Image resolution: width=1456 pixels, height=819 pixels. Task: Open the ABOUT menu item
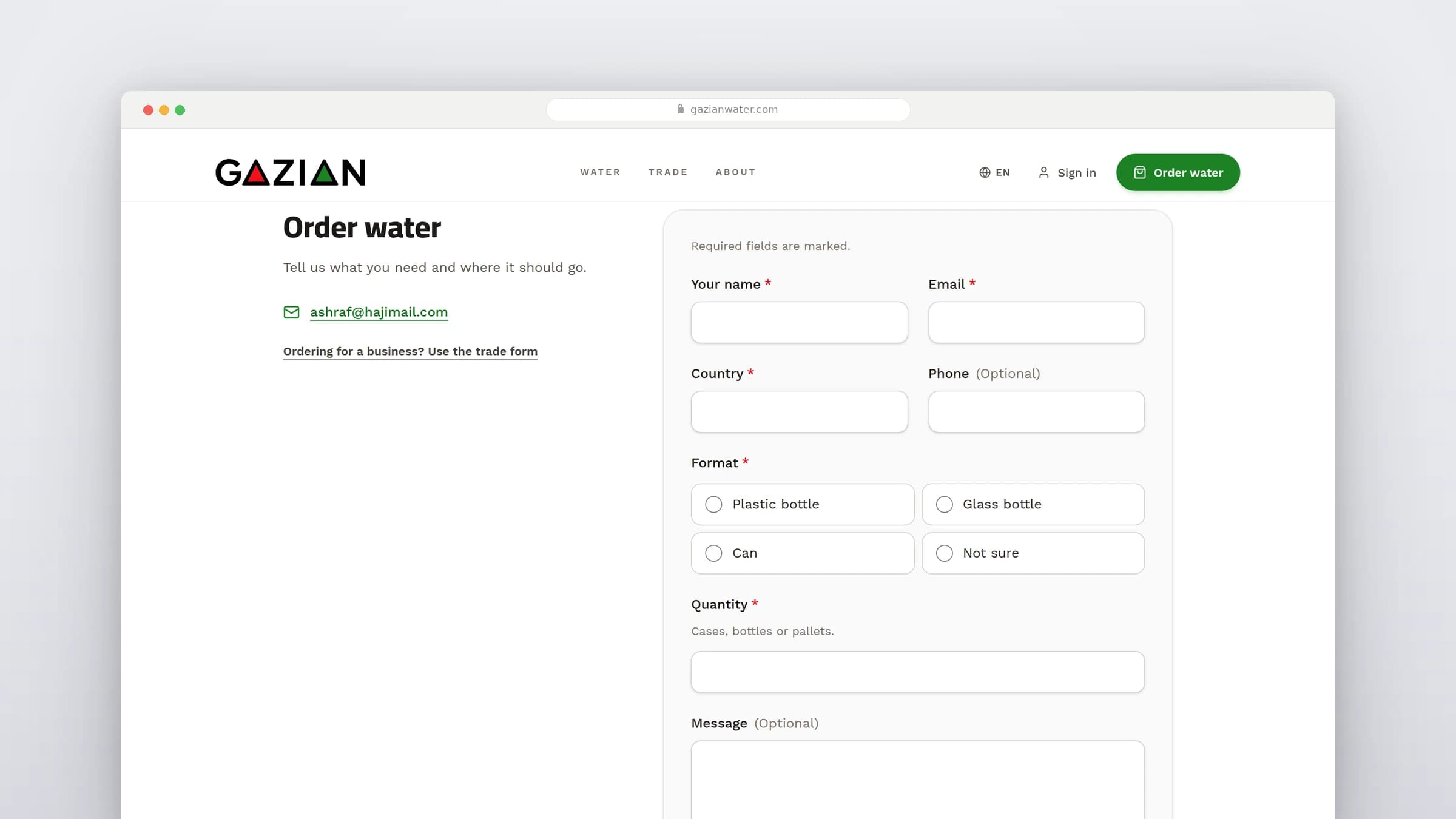coord(735,172)
